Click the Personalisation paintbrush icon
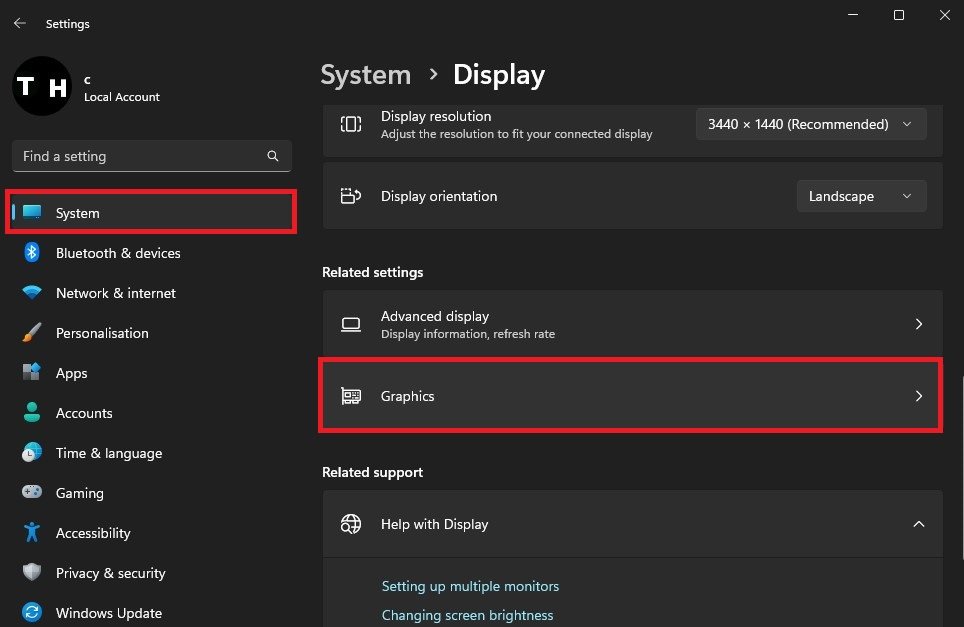Screen dimensions: 964x627 click(x=32, y=333)
